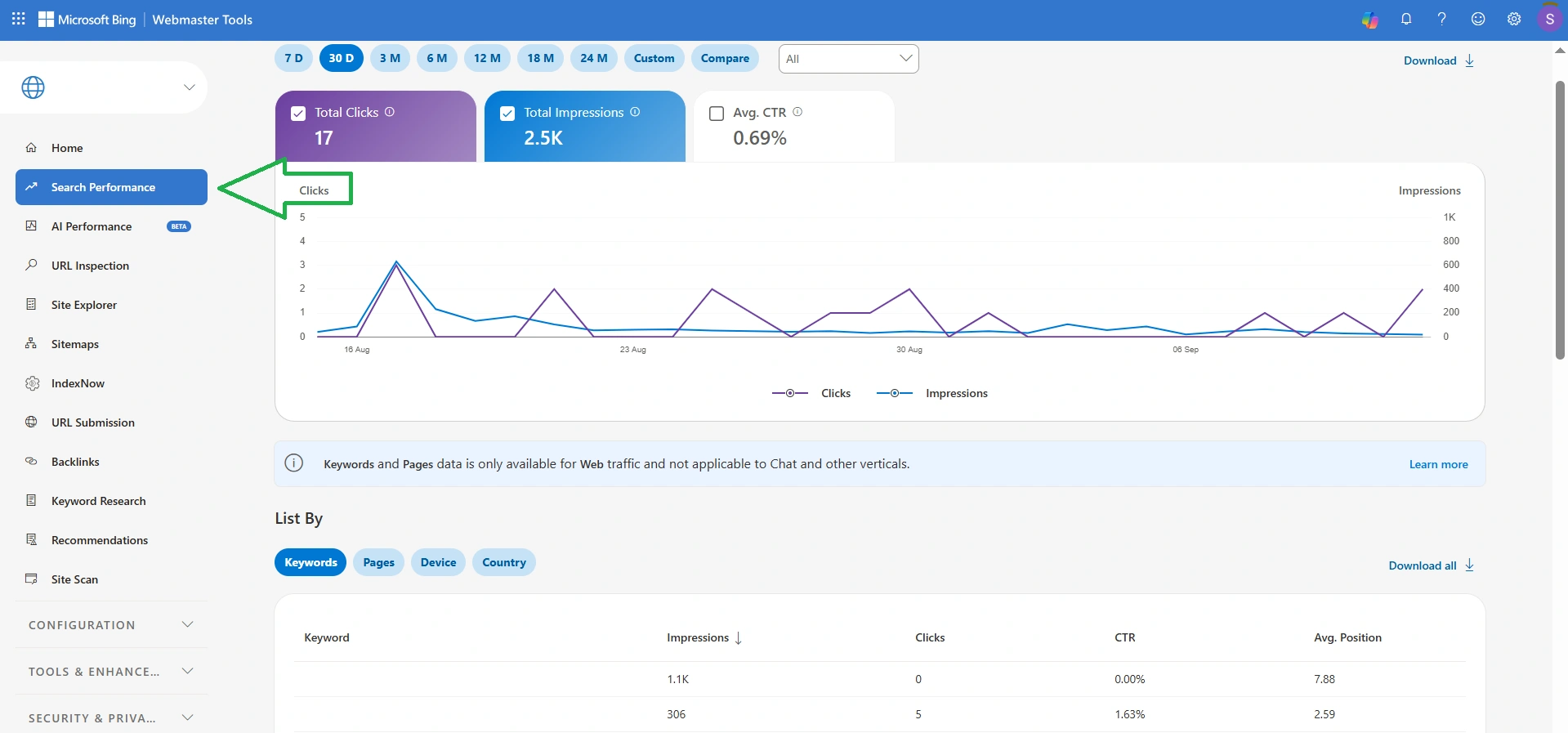Click the Keyword Research icon
Screen dimensions: 1568x733
pyautogui.click(x=31, y=500)
